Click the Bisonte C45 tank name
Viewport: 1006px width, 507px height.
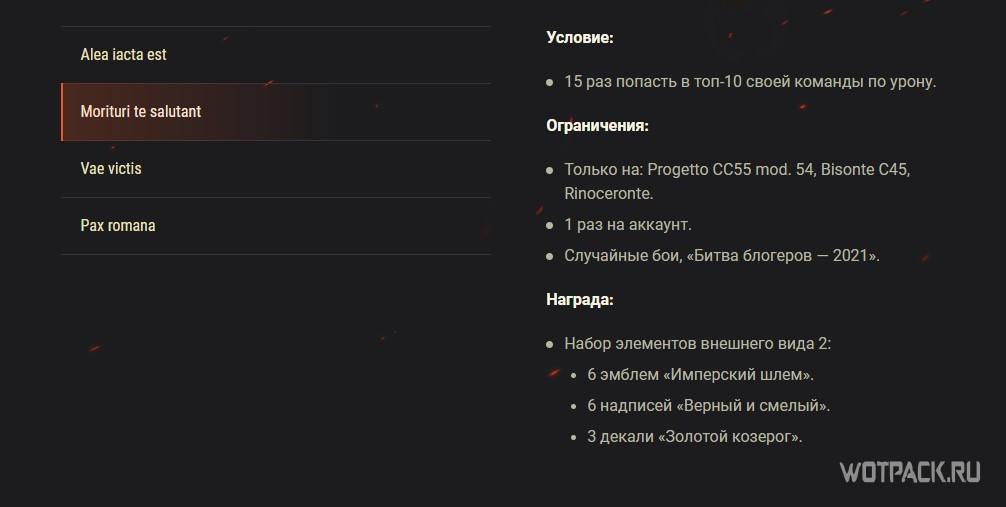coord(865,170)
